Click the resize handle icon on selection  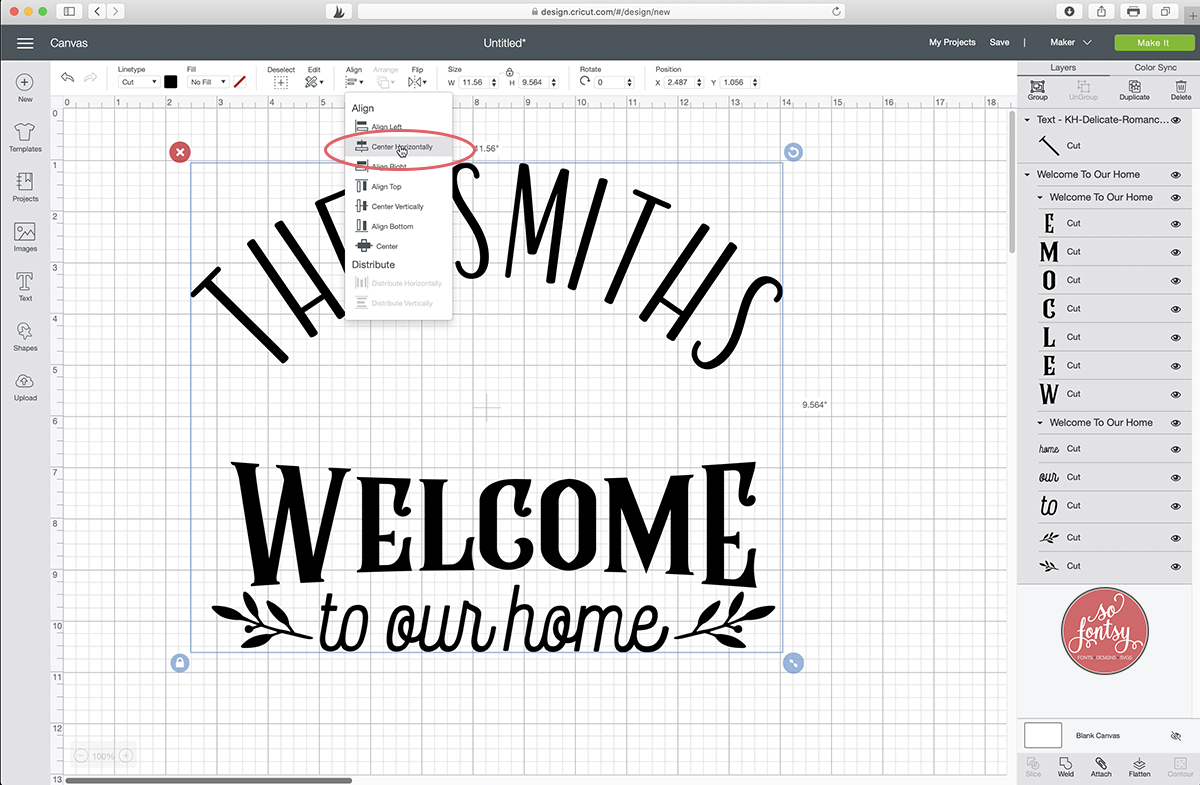(793, 662)
